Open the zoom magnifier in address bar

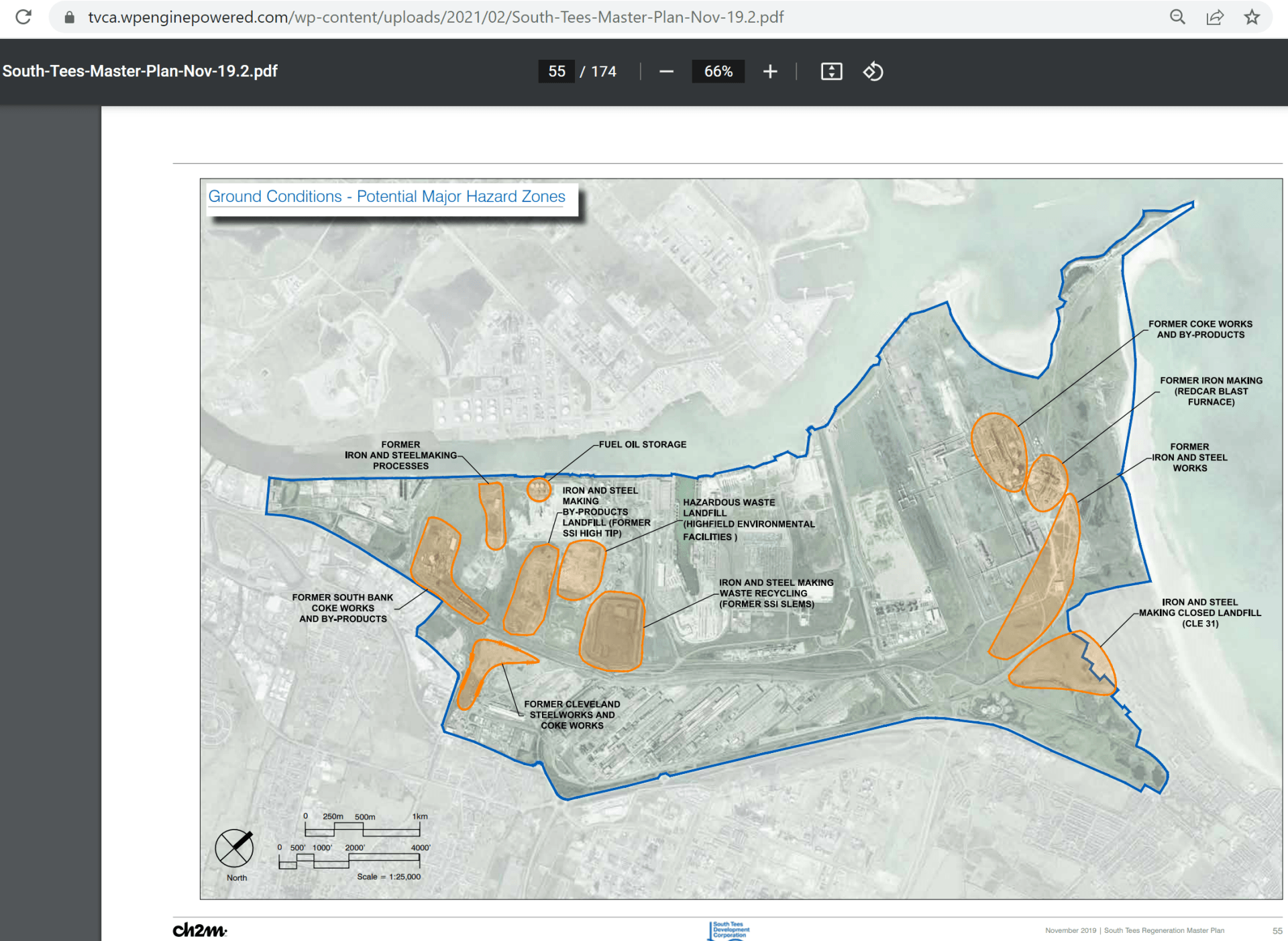pos(1177,17)
